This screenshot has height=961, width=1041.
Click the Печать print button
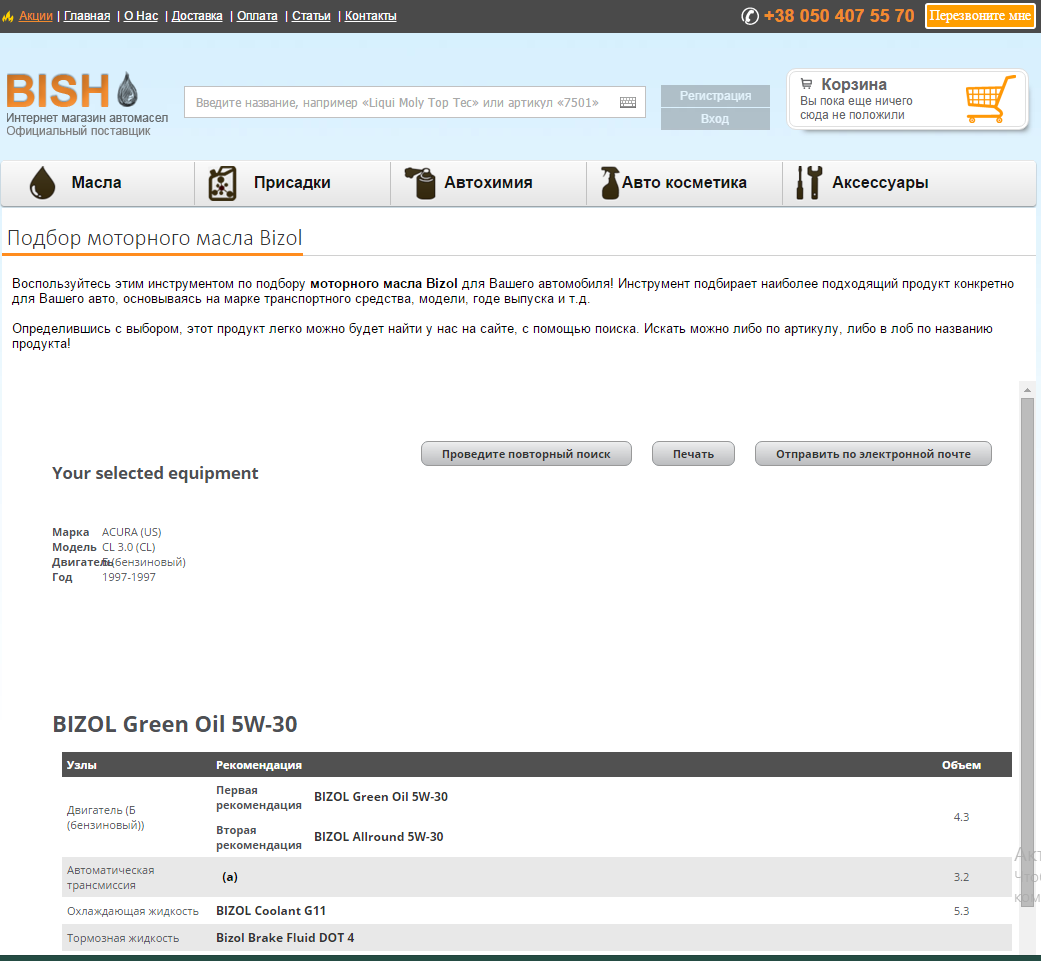click(693, 454)
